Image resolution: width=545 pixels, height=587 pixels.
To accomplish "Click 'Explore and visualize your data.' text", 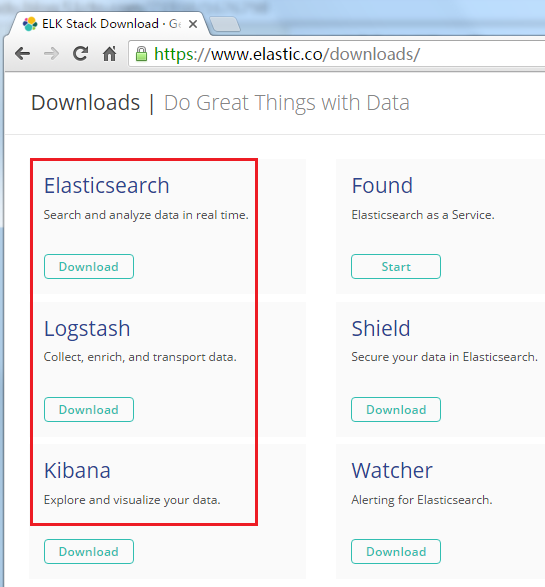I will [132, 500].
